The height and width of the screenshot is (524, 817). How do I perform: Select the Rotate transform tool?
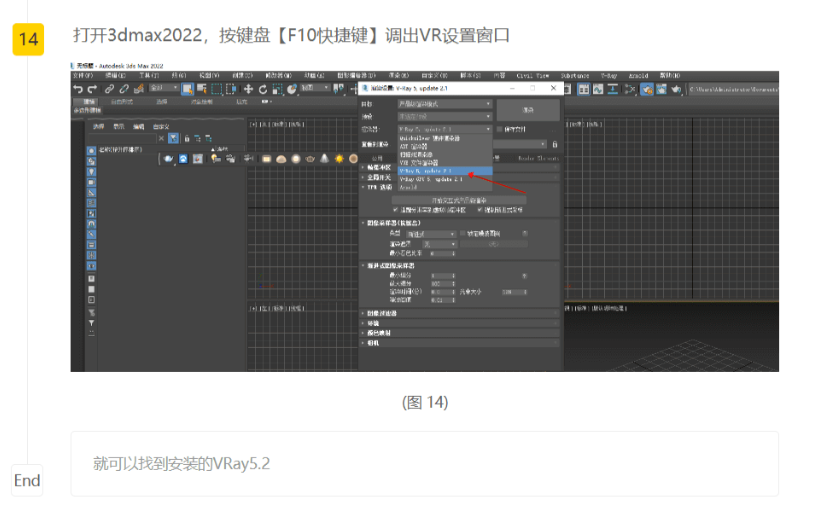263,89
